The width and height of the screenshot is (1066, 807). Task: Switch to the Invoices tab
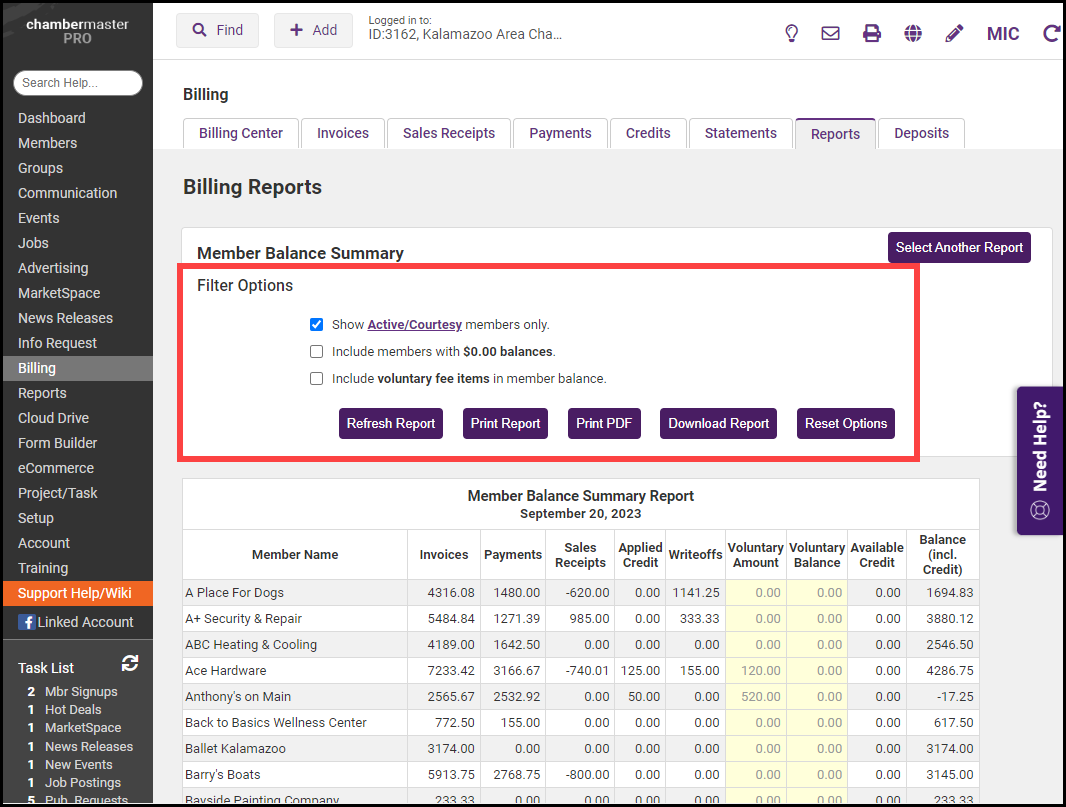(343, 133)
